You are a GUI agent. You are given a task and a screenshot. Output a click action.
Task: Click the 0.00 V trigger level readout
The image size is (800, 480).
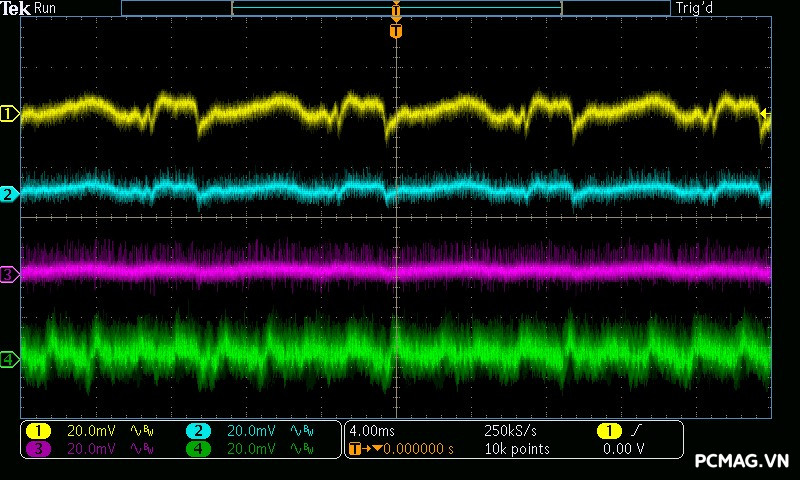click(x=623, y=449)
